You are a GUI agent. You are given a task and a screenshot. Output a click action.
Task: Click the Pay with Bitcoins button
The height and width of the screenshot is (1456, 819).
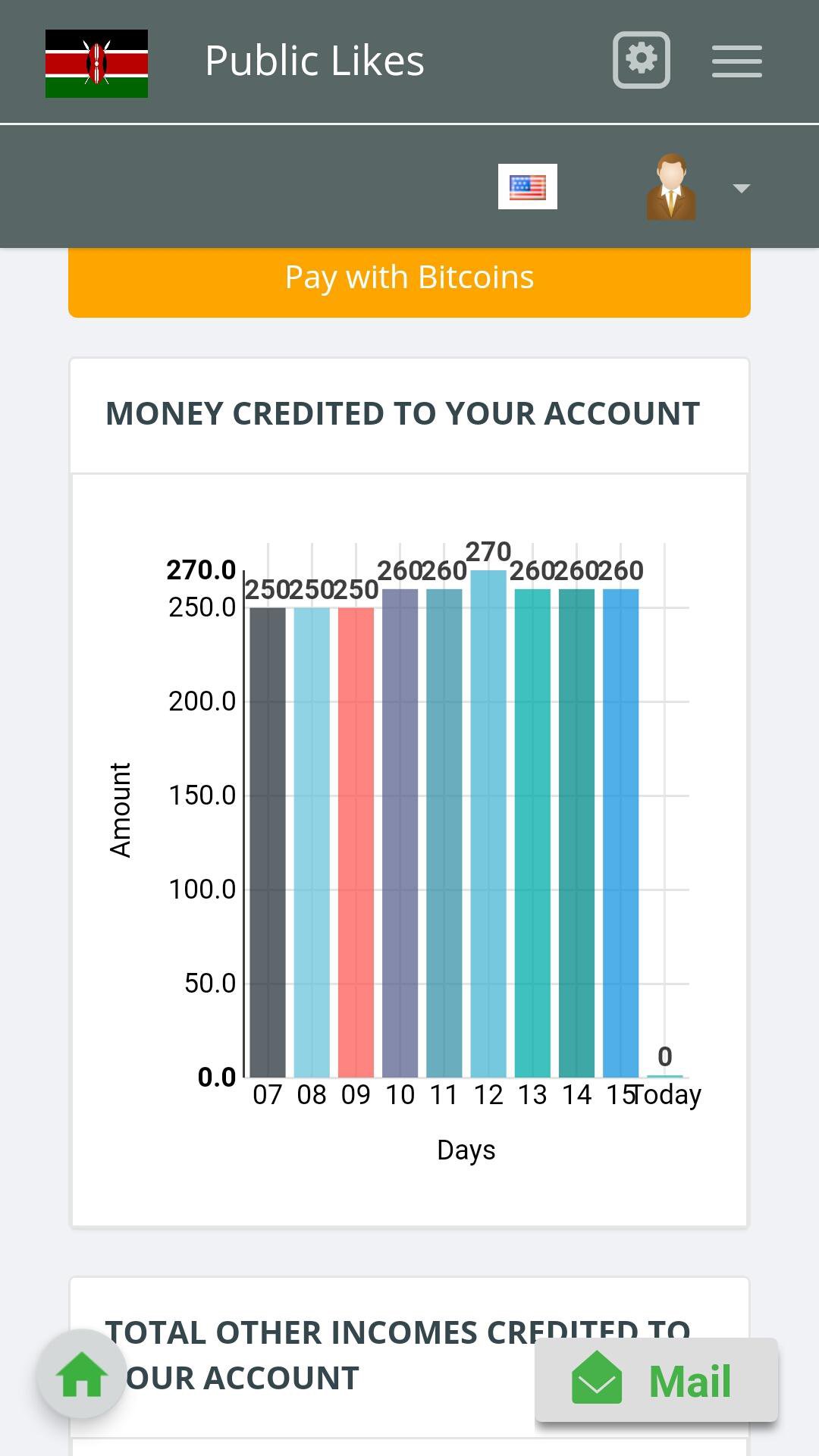click(409, 278)
